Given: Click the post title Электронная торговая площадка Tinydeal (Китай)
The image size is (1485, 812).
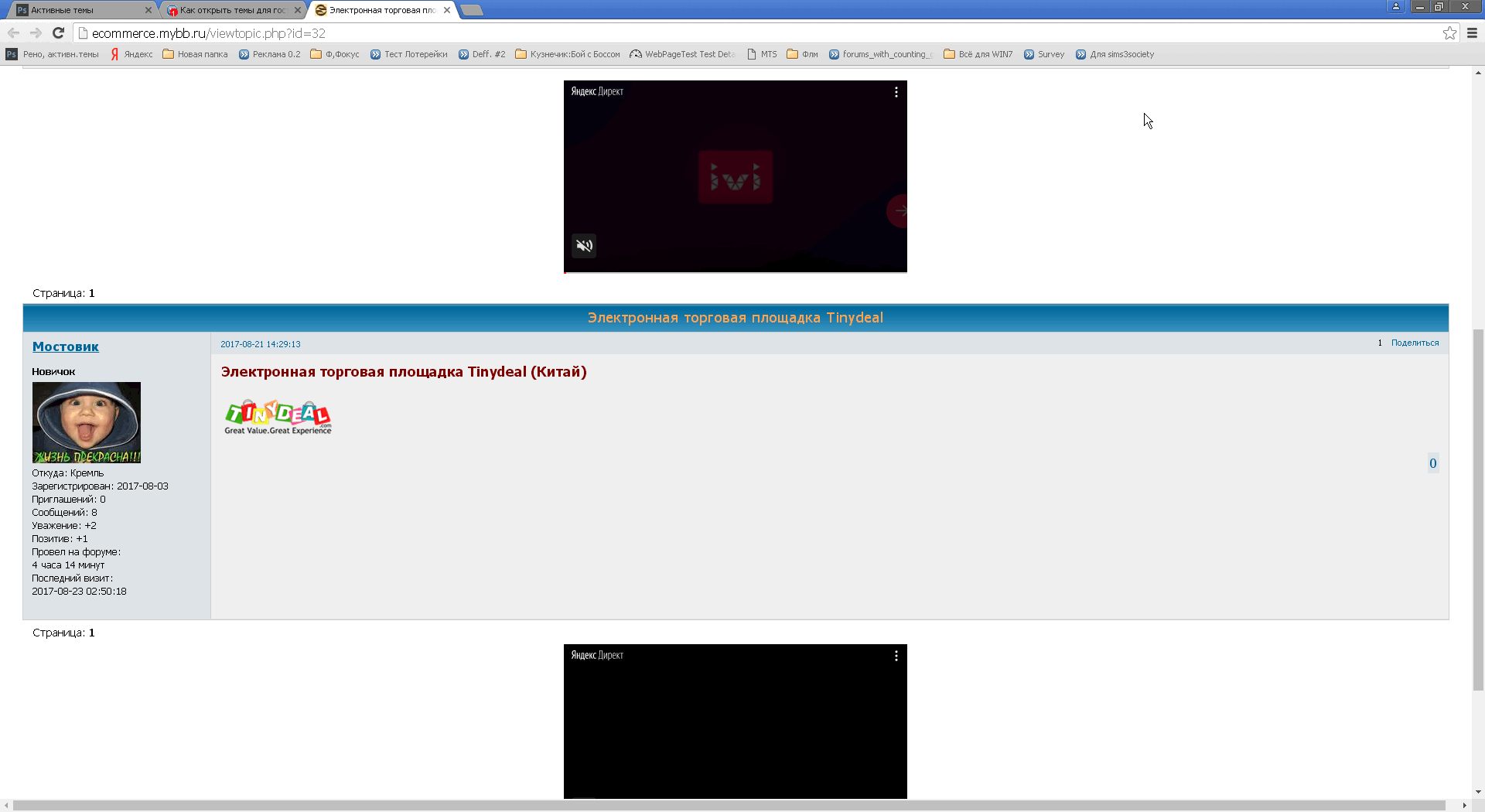Looking at the screenshot, I should (404, 372).
